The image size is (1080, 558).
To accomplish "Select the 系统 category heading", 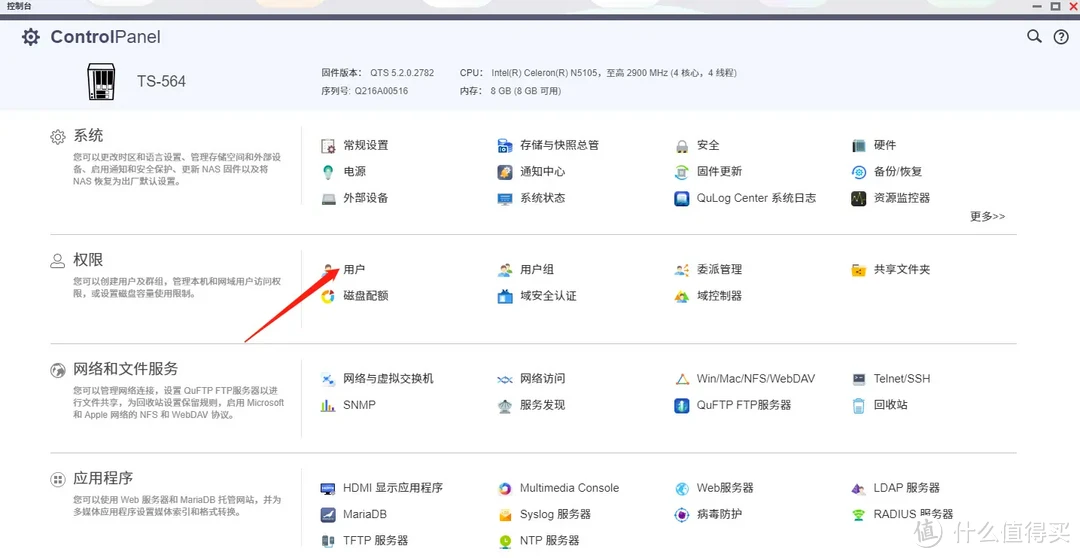I will [x=88, y=136].
